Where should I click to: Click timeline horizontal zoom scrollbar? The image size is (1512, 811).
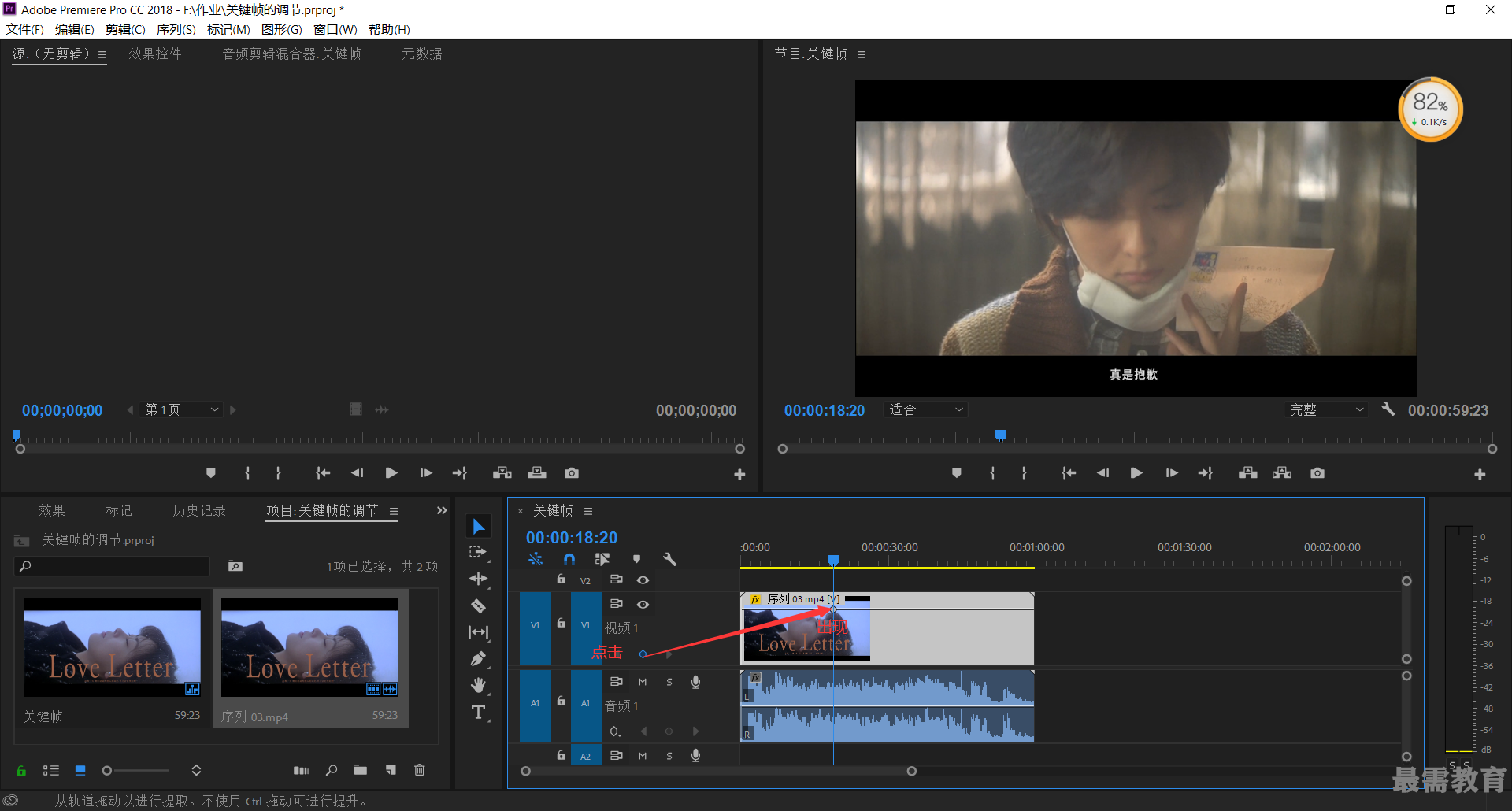pos(718,771)
